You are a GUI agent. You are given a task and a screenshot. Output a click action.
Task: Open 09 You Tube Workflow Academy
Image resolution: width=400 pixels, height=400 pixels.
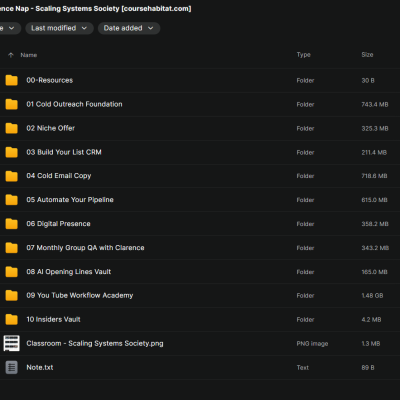pos(80,296)
